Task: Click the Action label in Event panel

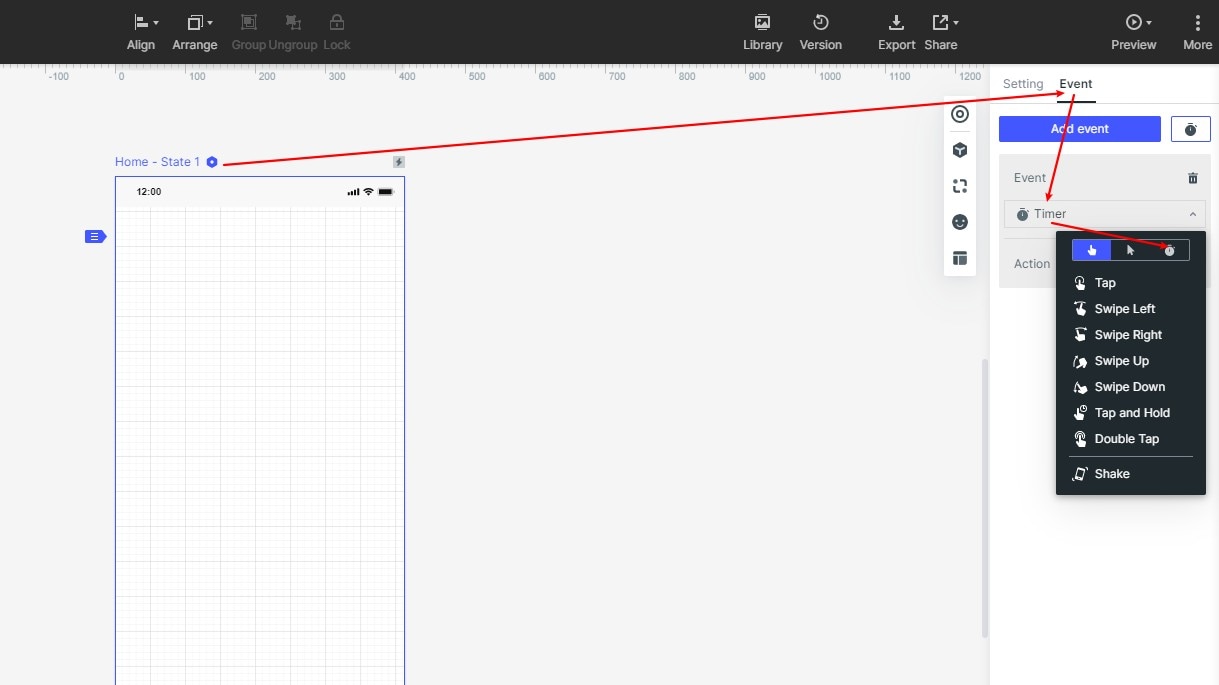Action: pos(1032,264)
